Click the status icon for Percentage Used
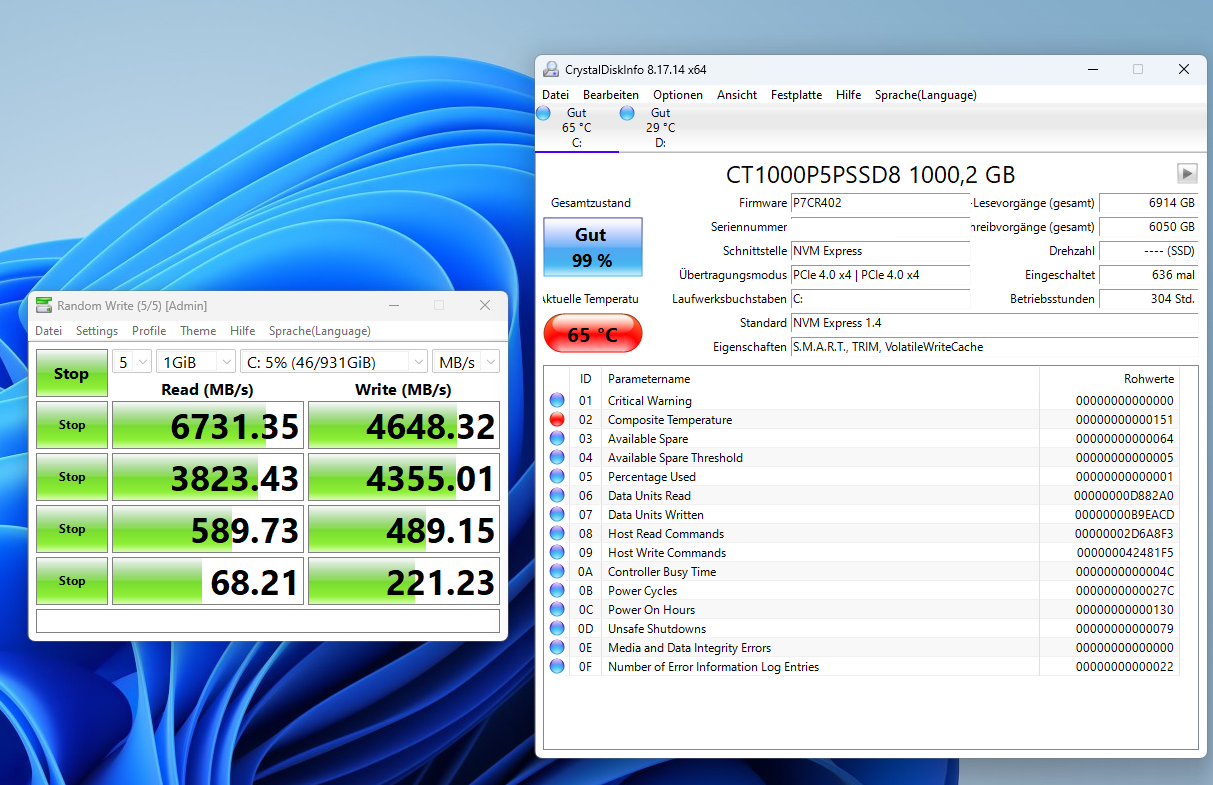 tap(557, 477)
